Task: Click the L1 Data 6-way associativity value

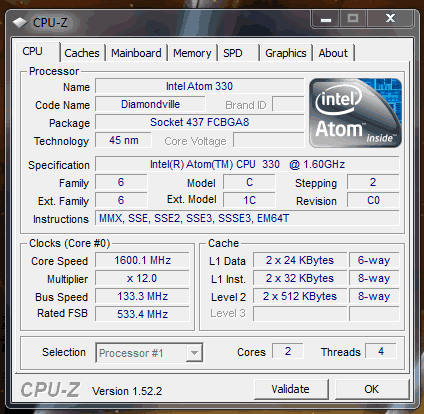Action: click(374, 260)
